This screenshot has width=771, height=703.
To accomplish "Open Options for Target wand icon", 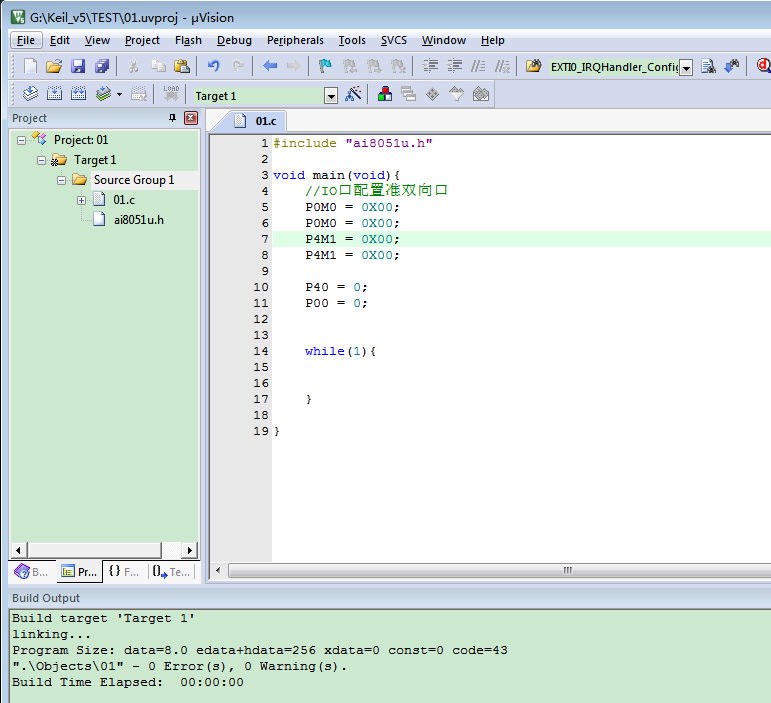I will [x=353, y=94].
